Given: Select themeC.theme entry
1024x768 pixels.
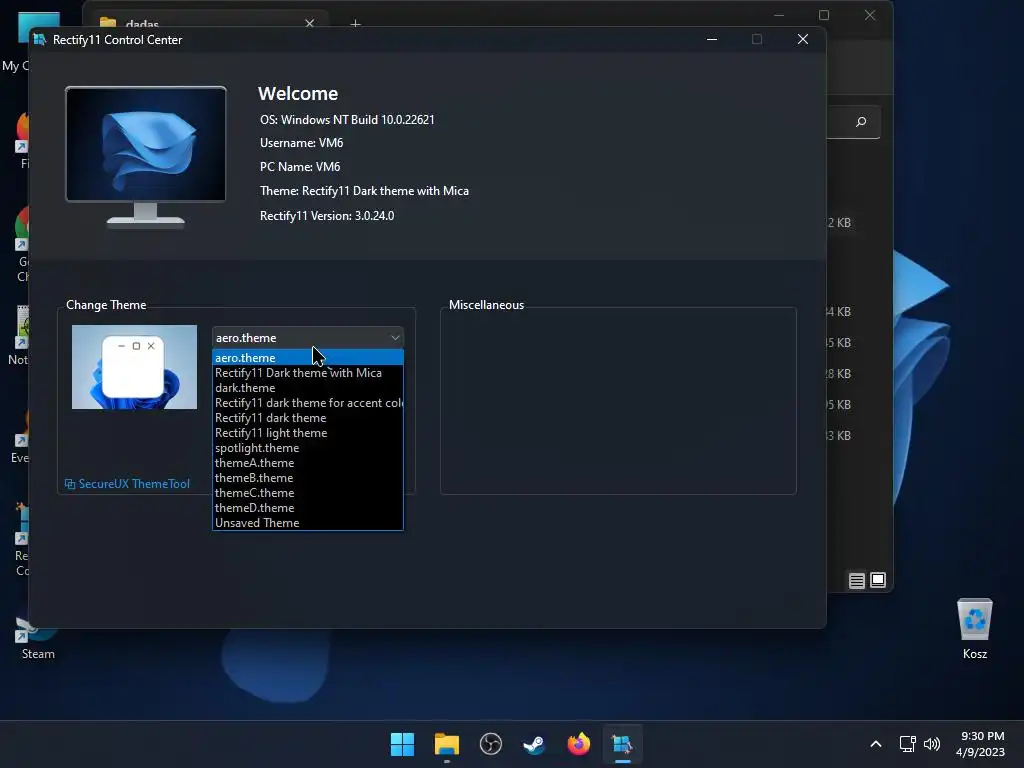Looking at the screenshot, I should pos(308,493).
